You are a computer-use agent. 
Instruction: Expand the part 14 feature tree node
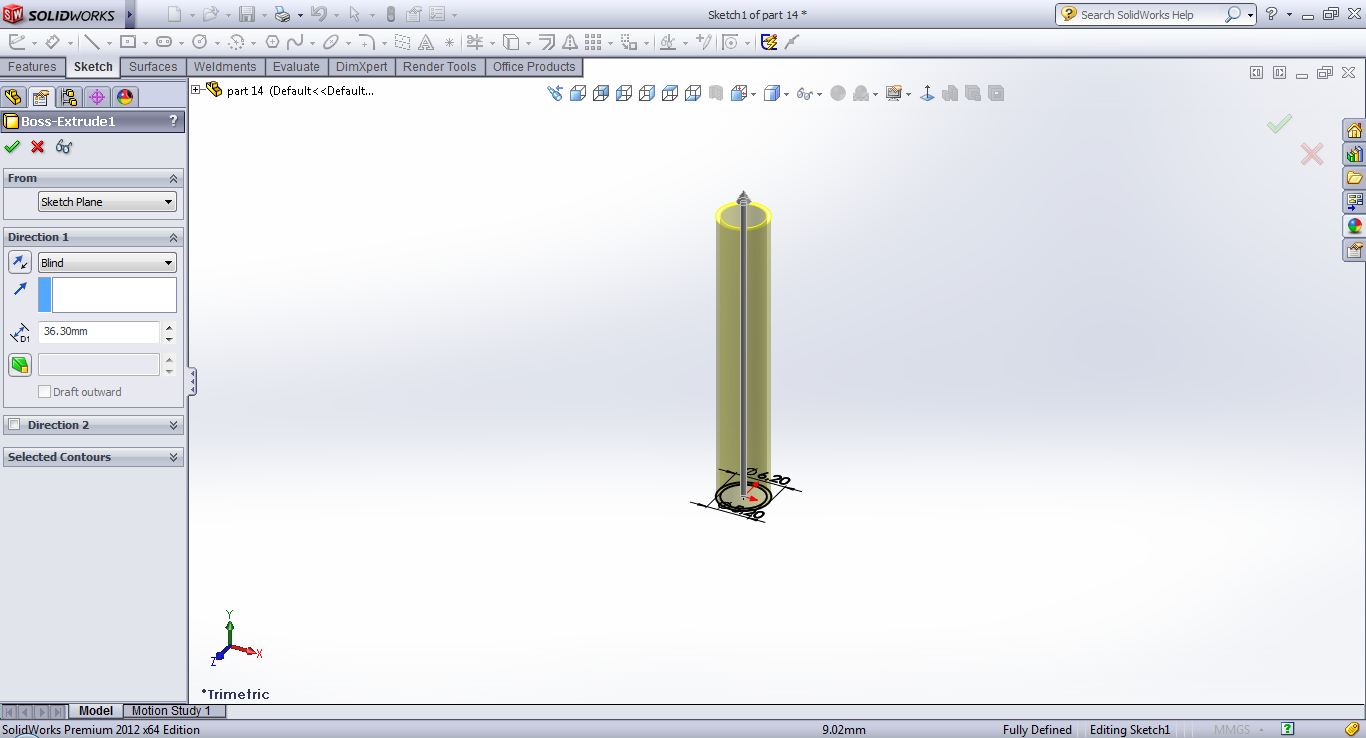196,90
